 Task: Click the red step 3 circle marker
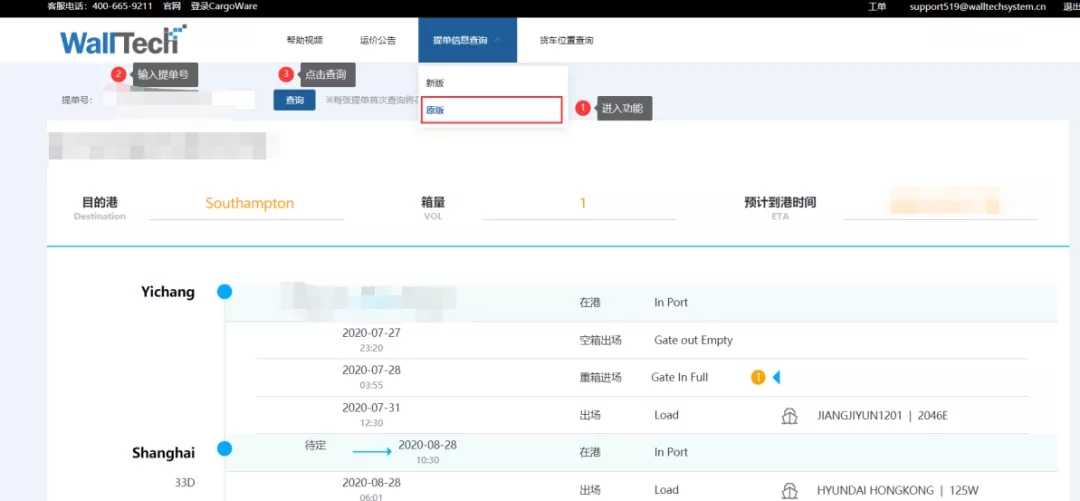pyautogui.click(x=286, y=74)
